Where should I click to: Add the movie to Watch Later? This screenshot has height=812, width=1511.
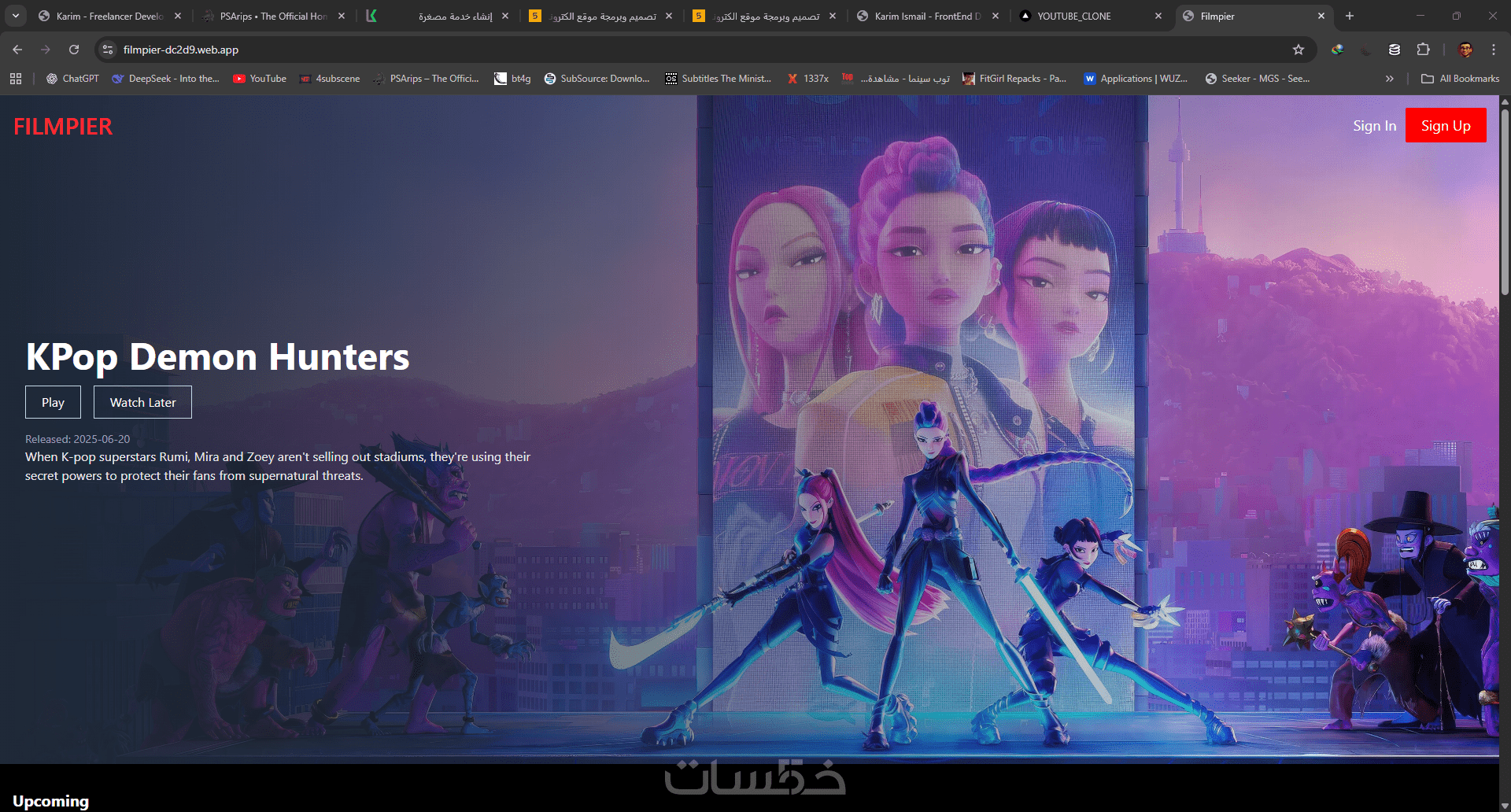point(142,402)
